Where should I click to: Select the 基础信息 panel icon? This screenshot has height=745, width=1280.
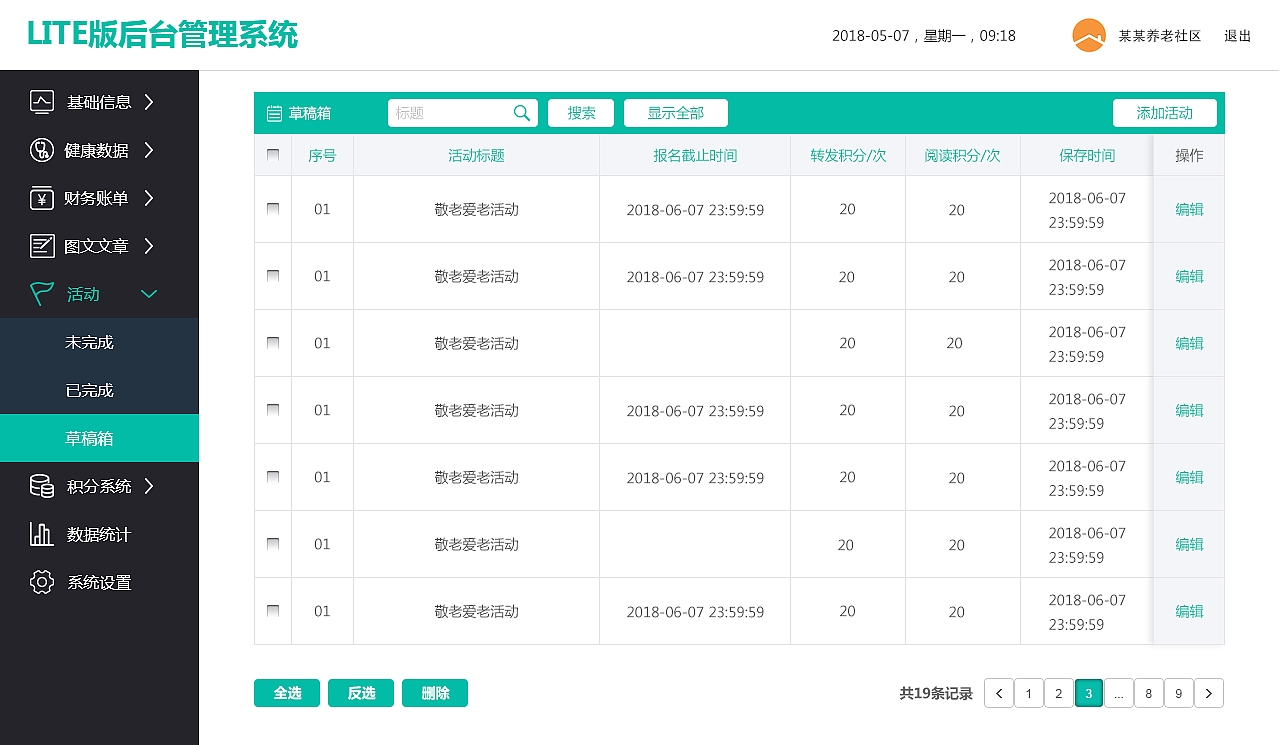[40, 101]
